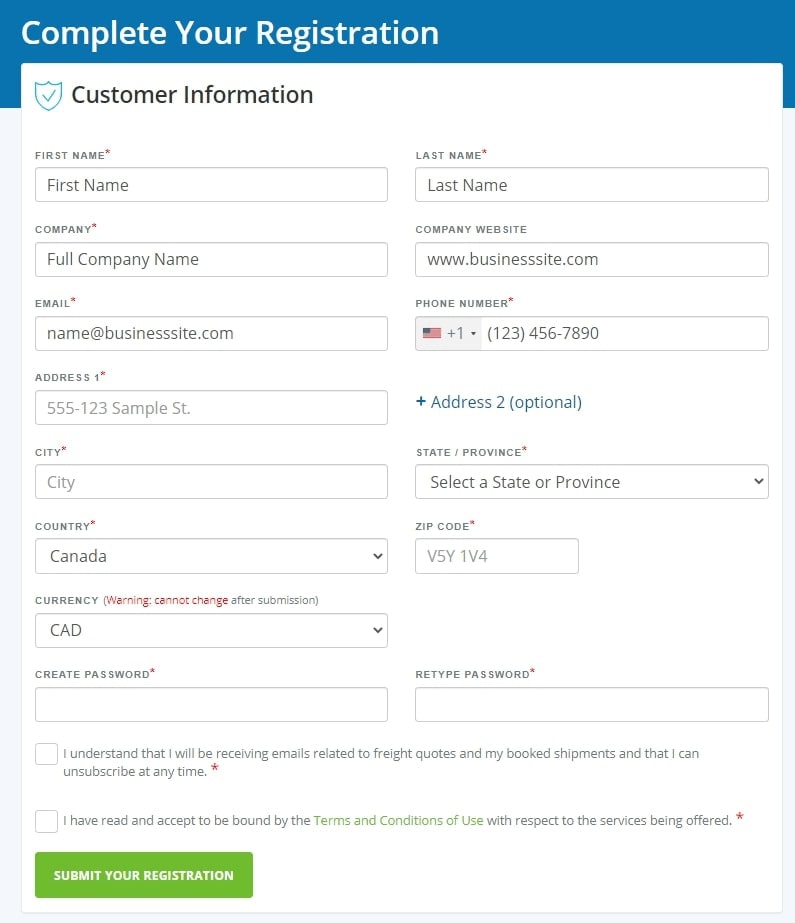Viewport: 795px width, 923px height.
Task: Accept the Terms and Conditions checkbox
Action: point(46,821)
